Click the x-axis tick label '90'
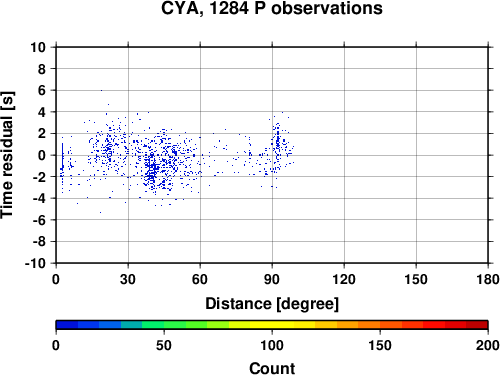The image size is (500, 375). point(272,279)
